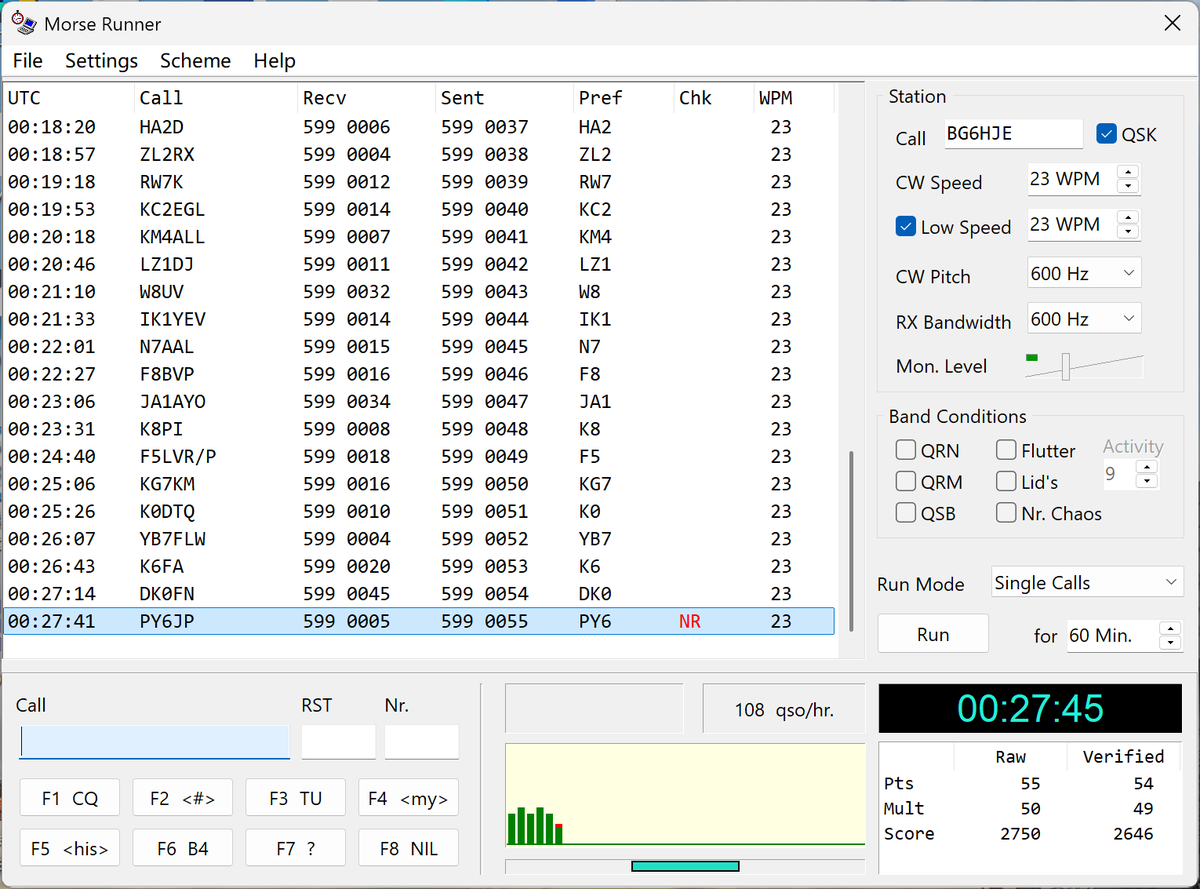Open the Run Mode Single Calls dropdown
The height and width of the screenshot is (889, 1200).
pos(1087,583)
